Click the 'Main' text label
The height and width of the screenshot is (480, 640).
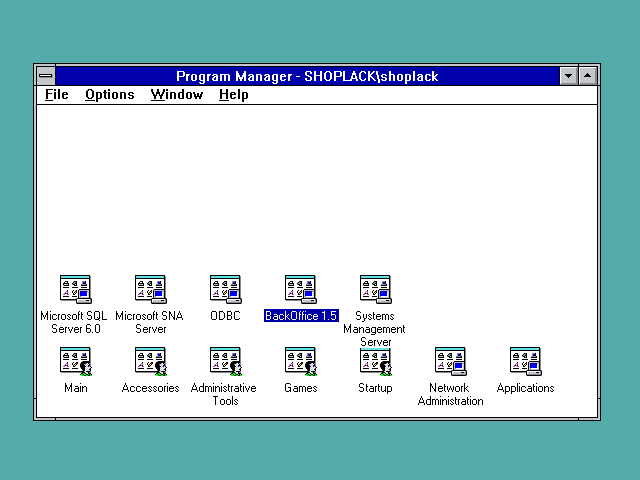76,388
